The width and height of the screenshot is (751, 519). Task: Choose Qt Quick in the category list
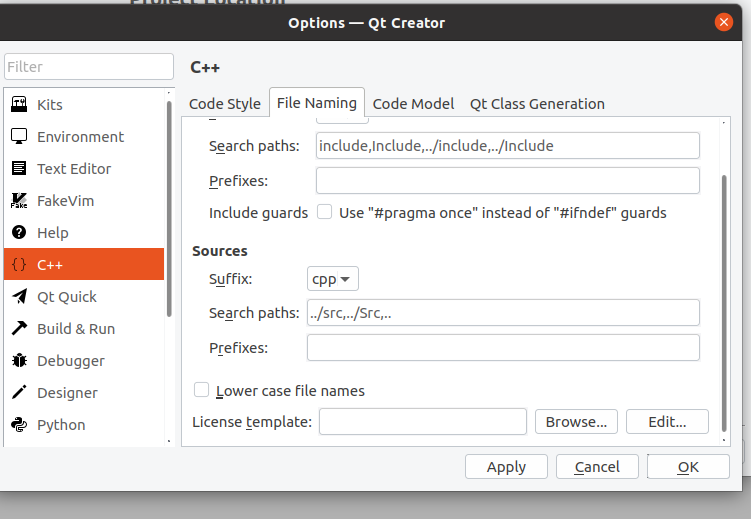pyautogui.click(x=67, y=297)
